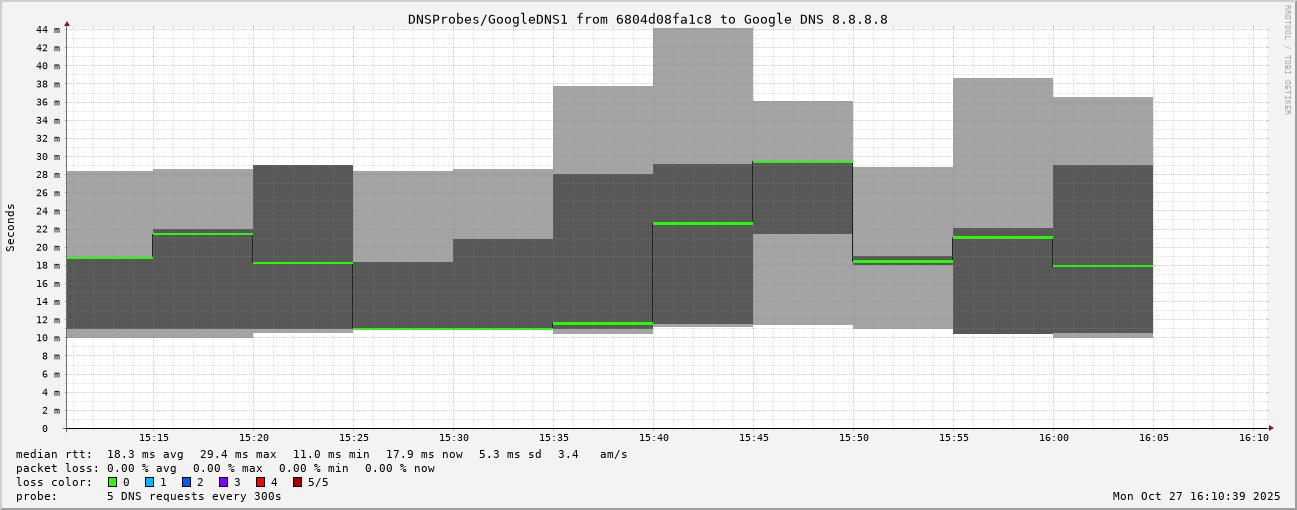The height and width of the screenshot is (510, 1297).
Task: Click the Seconds y-axis label
Action: 11,227
